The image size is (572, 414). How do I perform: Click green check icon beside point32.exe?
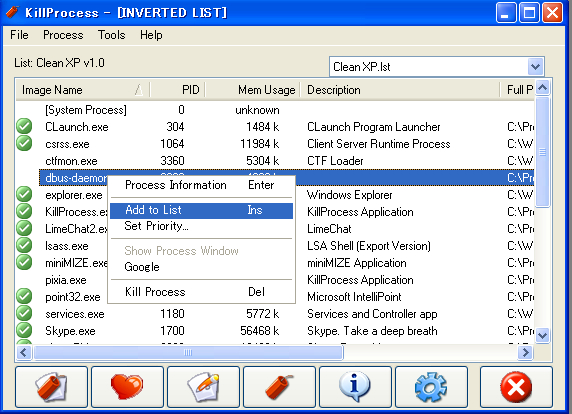click(24, 297)
